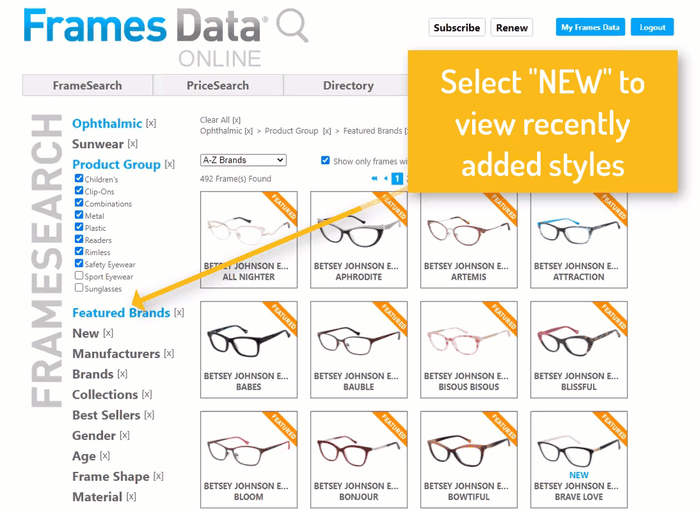Image resolution: width=700 pixels, height=510 pixels.
Task: Clear the Best Sellers filter [x]
Action: tap(149, 415)
